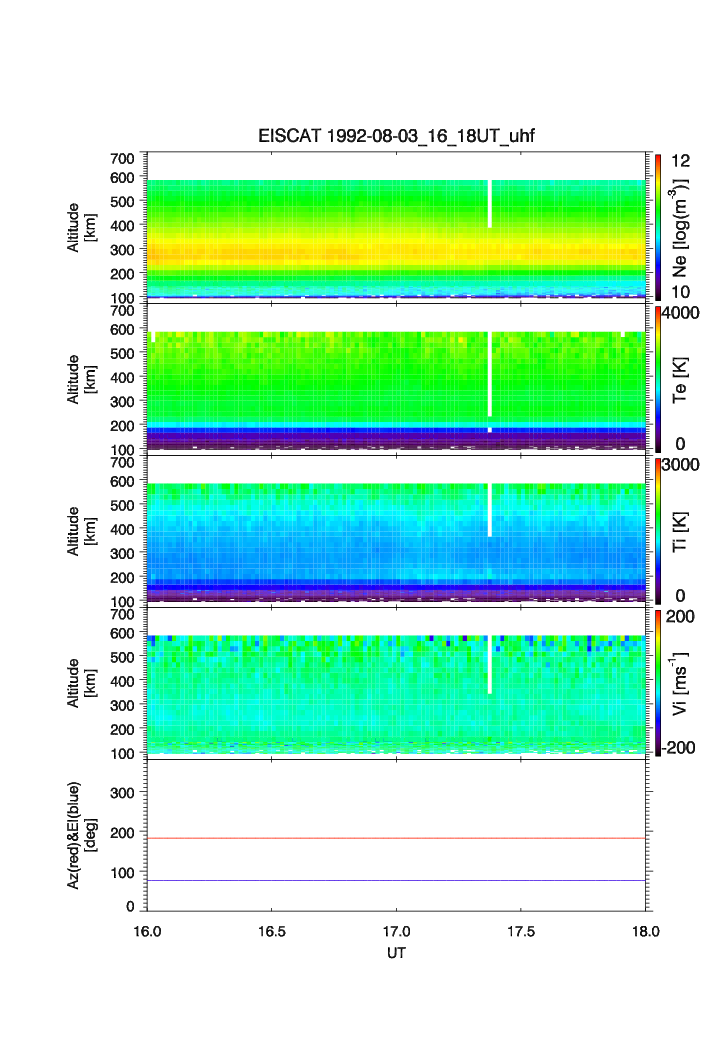Click the '18.0' tick label on the UT axis
The width and height of the screenshot is (708, 1063).
pyautogui.click(x=646, y=931)
